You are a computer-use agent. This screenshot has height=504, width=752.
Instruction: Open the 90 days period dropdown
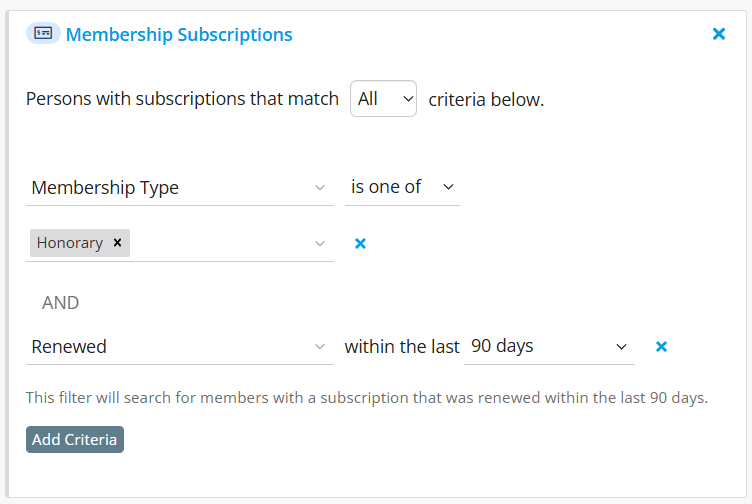(x=549, y=346)
